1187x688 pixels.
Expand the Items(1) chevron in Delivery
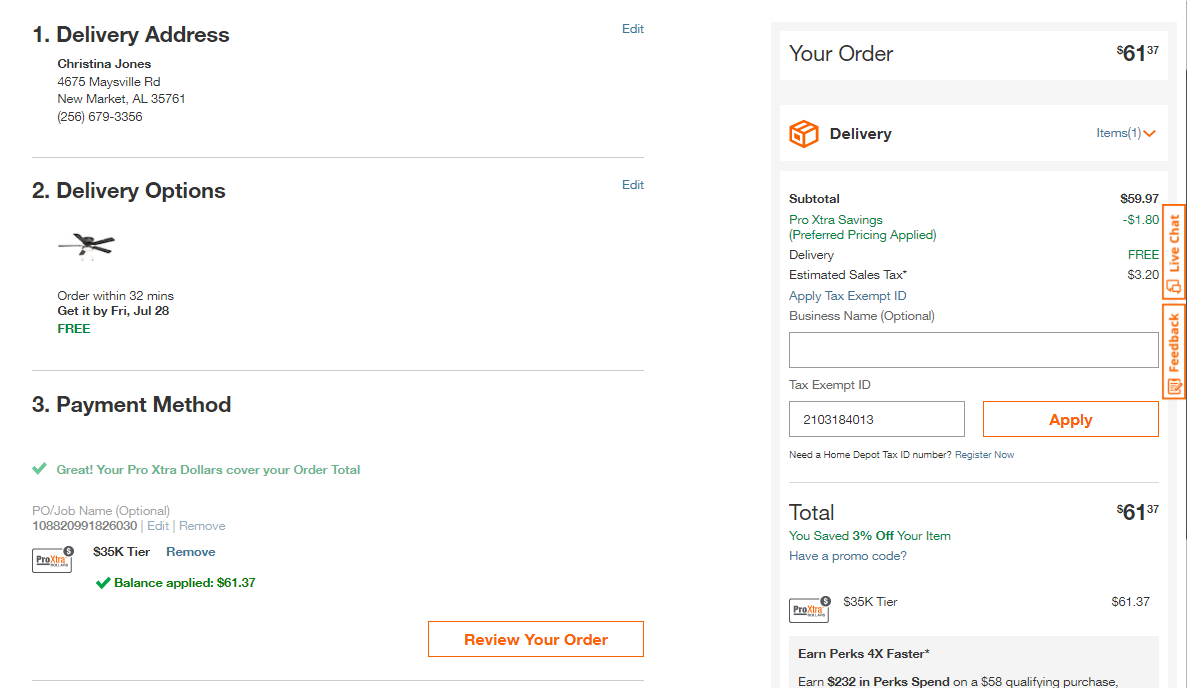pyautogui.click(x=1149, y=134)
